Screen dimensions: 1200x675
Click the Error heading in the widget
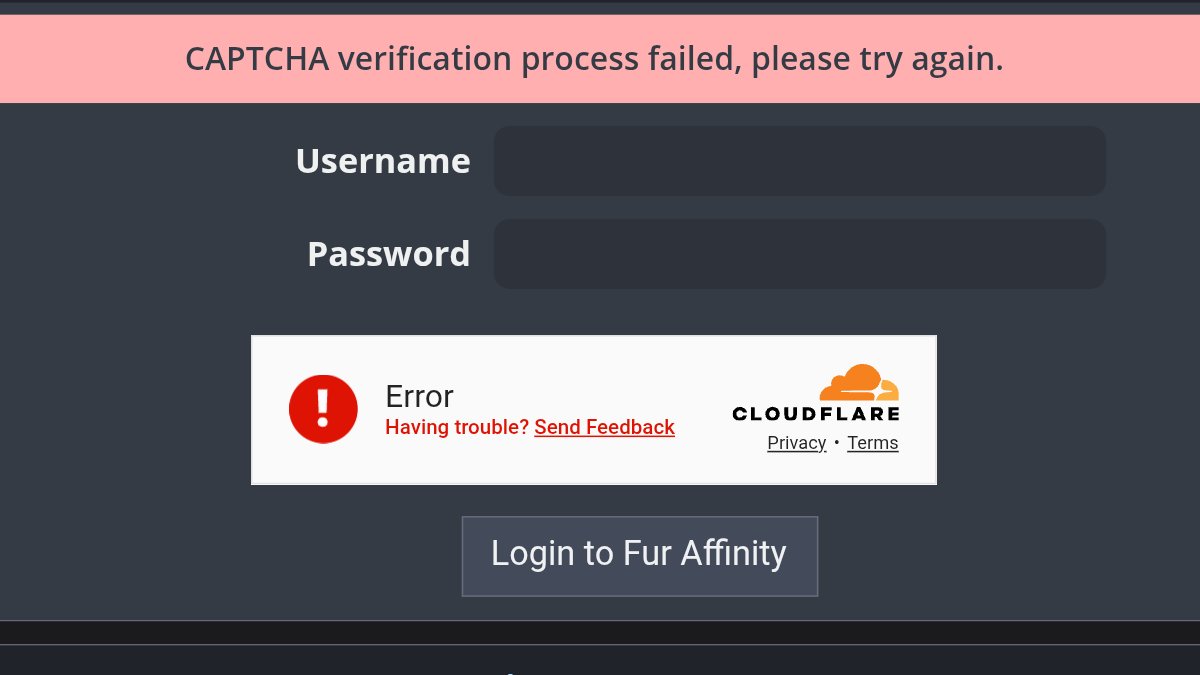pyautogui.click(x=419, y=396)
